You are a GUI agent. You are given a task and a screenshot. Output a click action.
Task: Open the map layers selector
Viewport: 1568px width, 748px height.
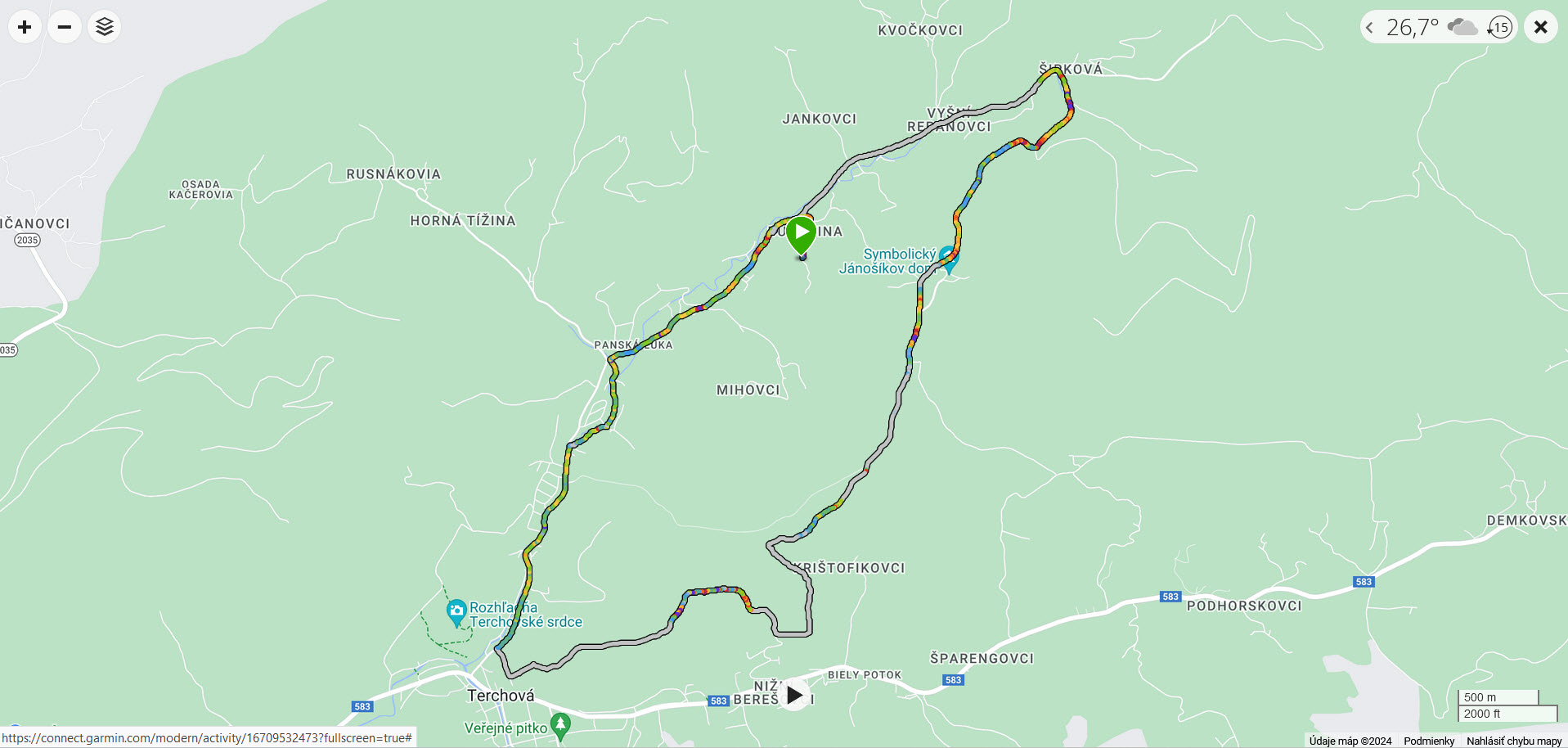104,27
